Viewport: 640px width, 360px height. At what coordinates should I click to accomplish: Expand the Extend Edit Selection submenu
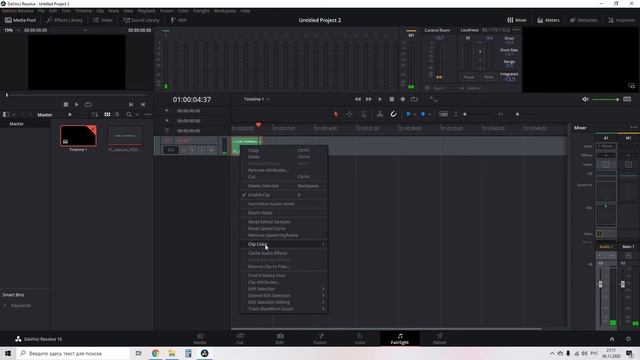[x=284, y=296]
